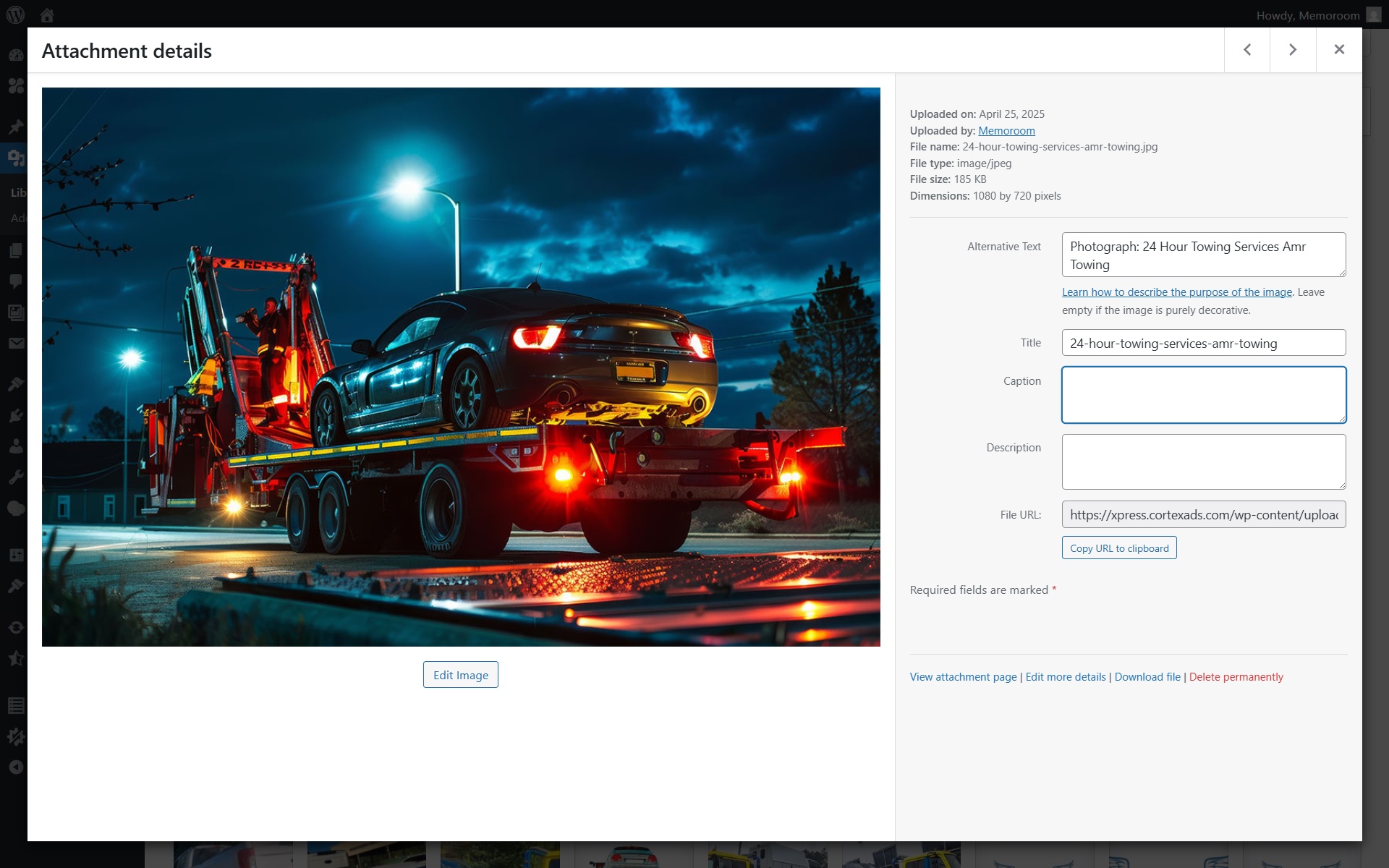1389x868 pixels.
Task: Click the file name 24-hour-towing-services-amr-towing.jpg
Action: click(1060, 147)
